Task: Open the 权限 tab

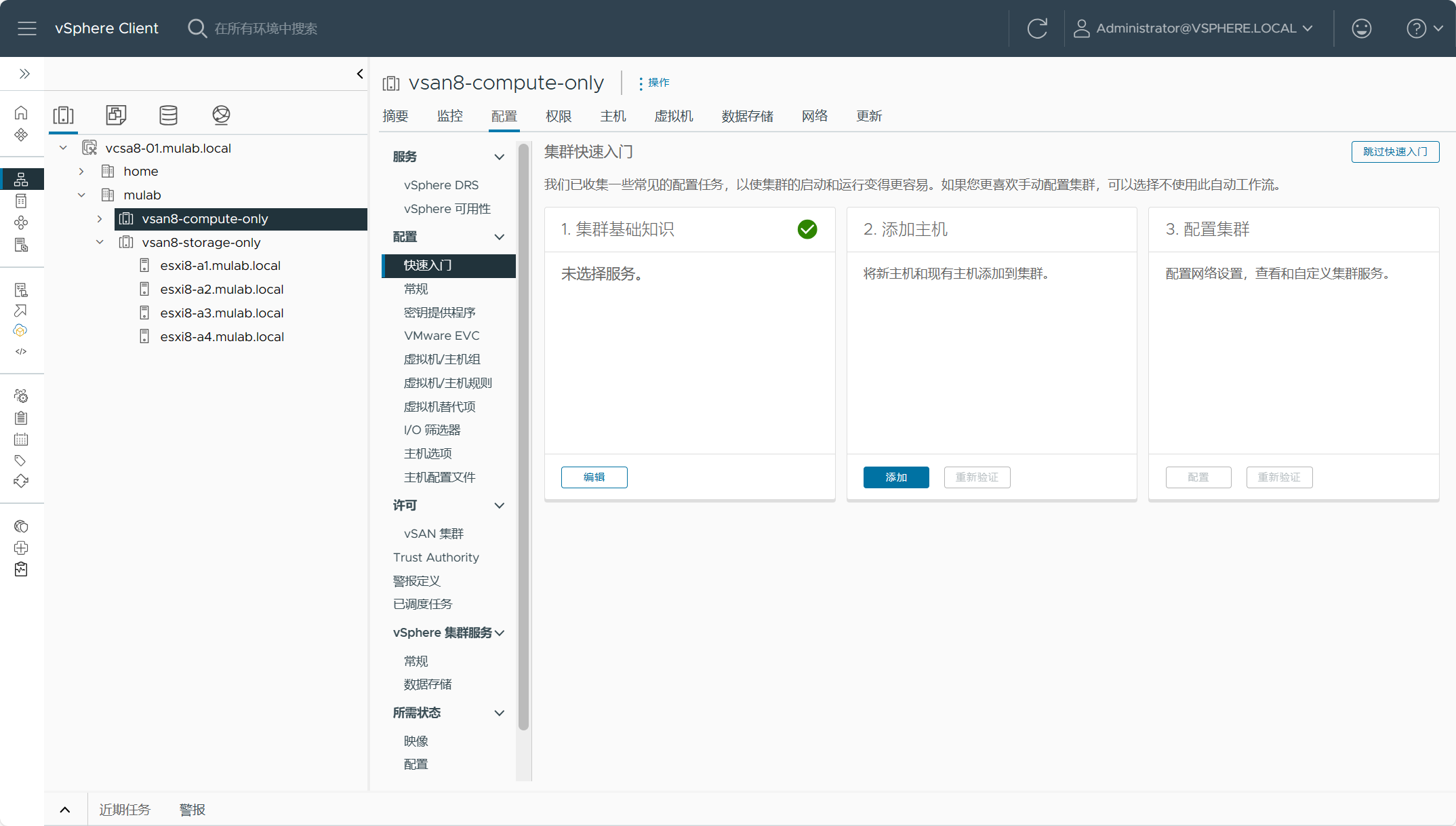Action: [559, 116]
